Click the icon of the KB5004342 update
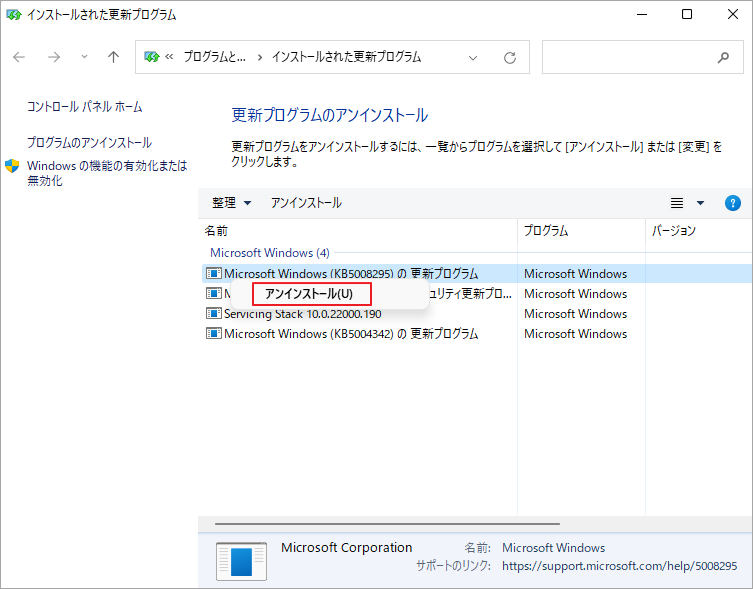The image size is (753, 589). click(x=214, y=333)
